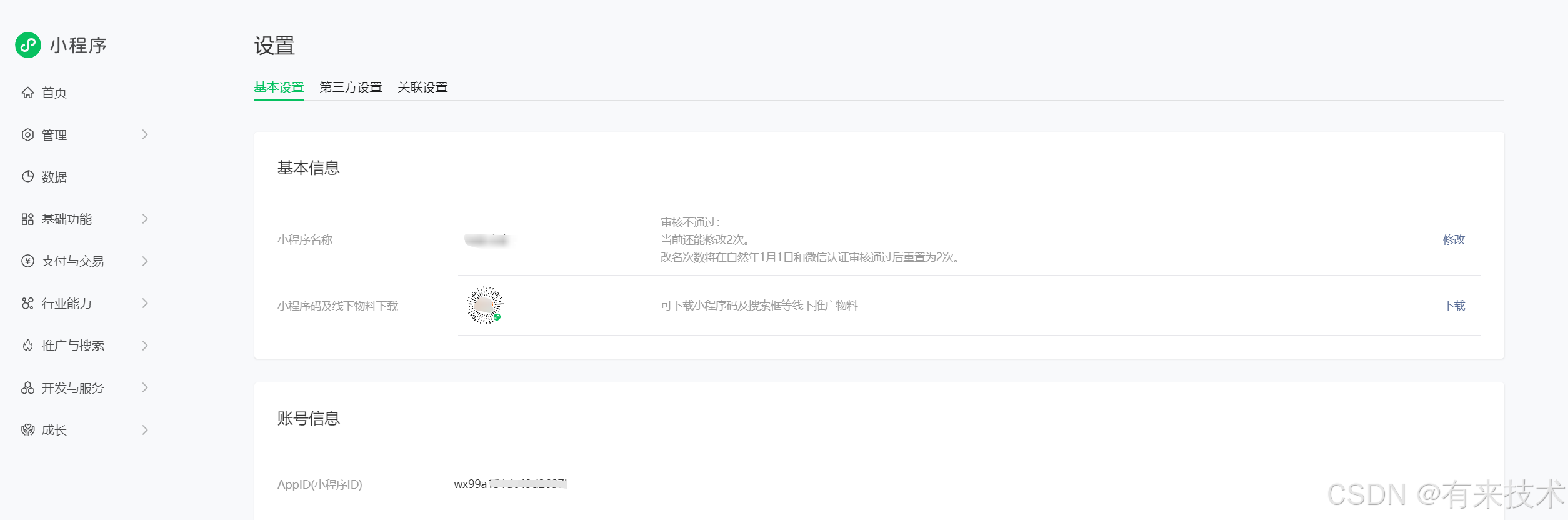Screen dimensions: 1568x520
Task: Expand the 成长 menu chevron
Action: pyautogui.click(x=145, y=429)
